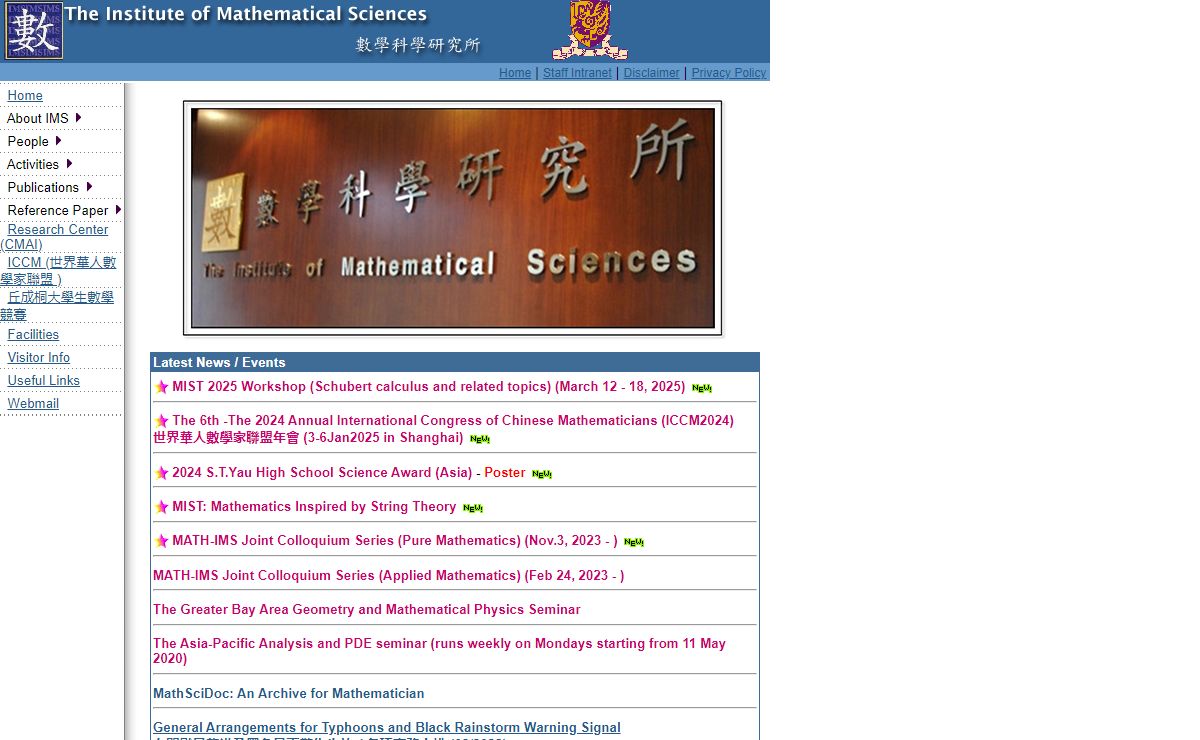Click Home in the top bar

click(515, 73)
